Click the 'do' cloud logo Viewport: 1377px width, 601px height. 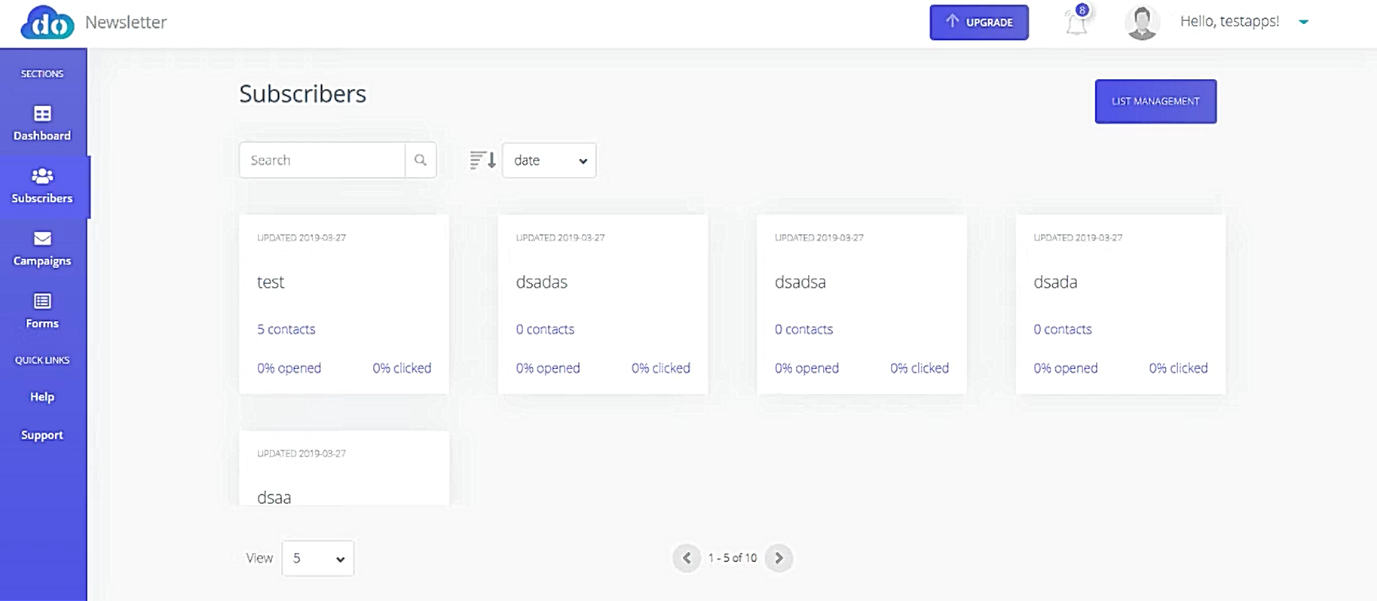click(47, 22)
